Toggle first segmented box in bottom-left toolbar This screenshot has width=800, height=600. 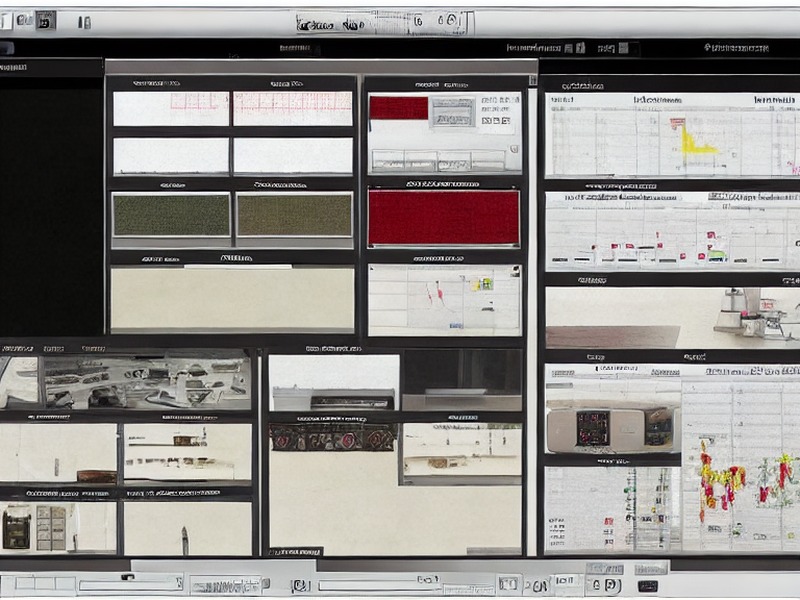click(x=24, y=583)
